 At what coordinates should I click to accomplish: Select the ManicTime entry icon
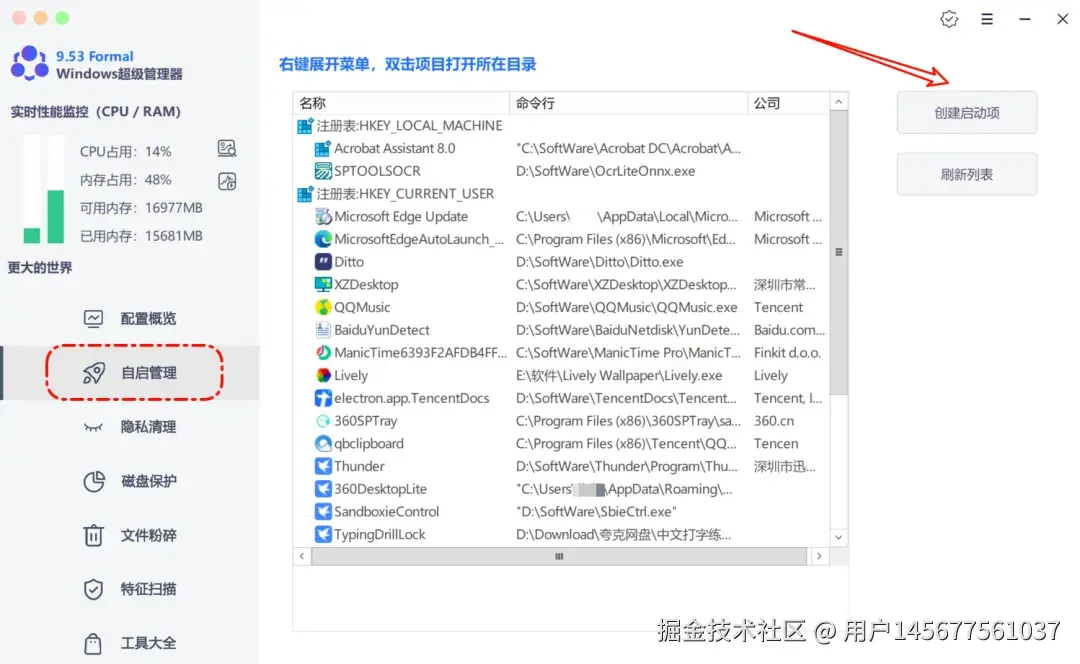[x=322, y=353]
